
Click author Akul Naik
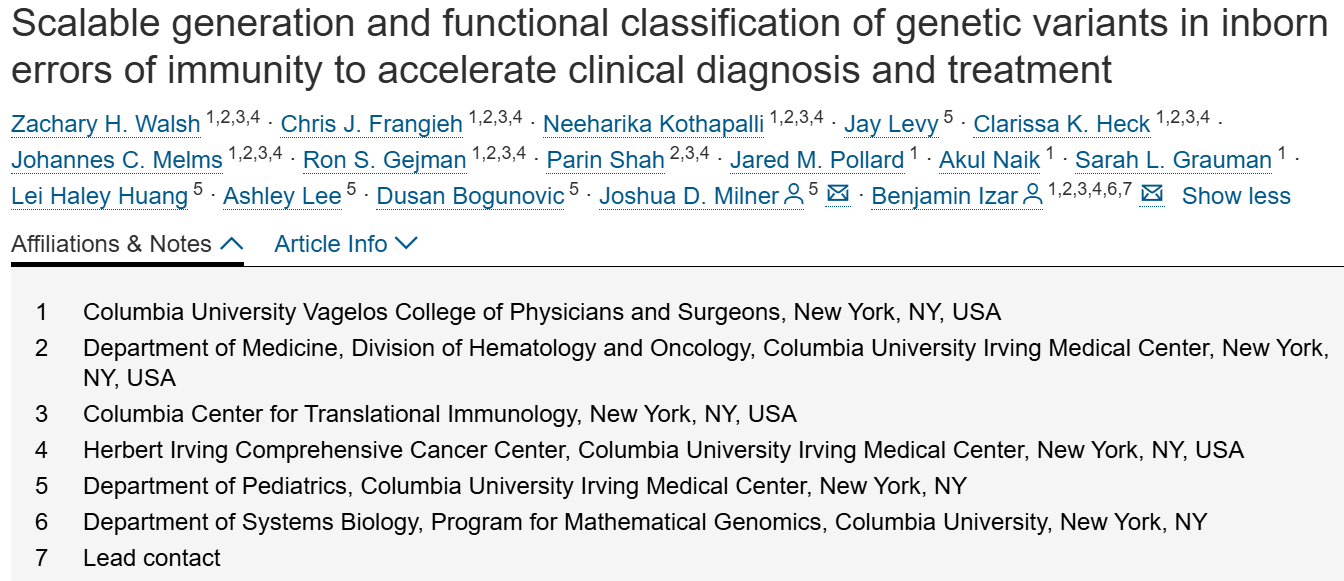point(989,160)
